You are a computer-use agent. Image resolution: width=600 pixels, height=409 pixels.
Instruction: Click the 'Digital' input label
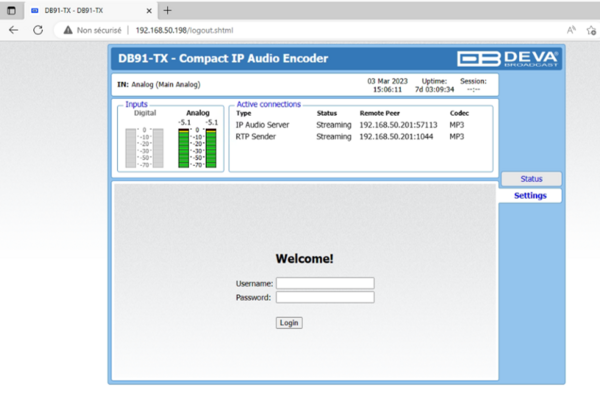point(145,113)
